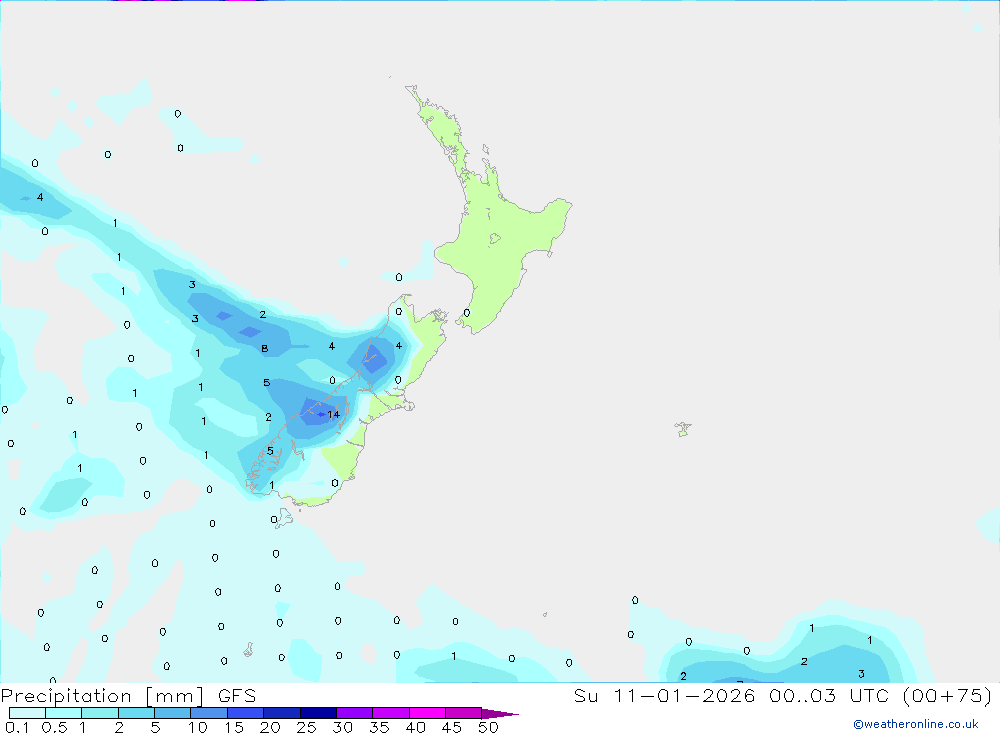
Task: Click the 'Precipitation [mm] GFS' title text
Action: pos(128,696)
